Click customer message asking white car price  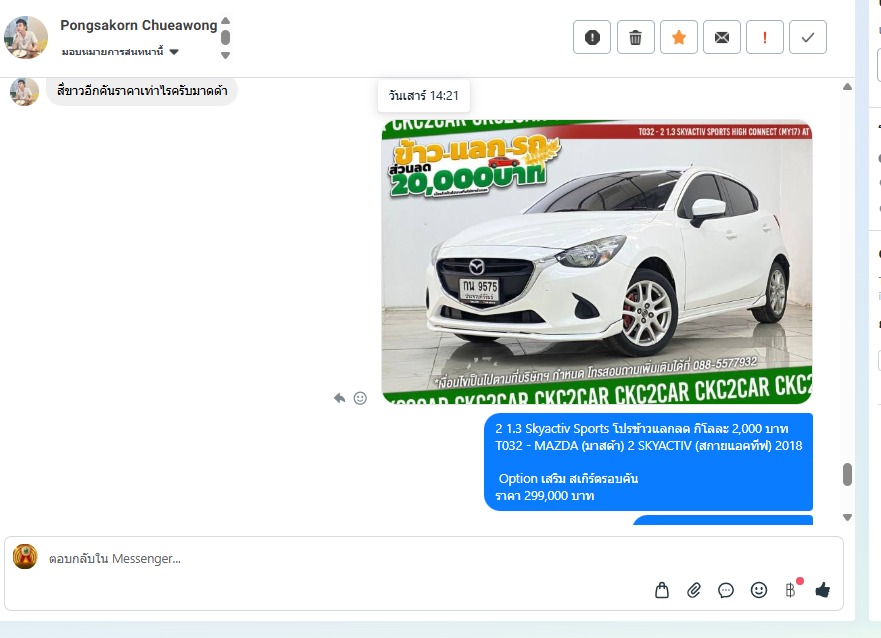[x=142, y=90]
